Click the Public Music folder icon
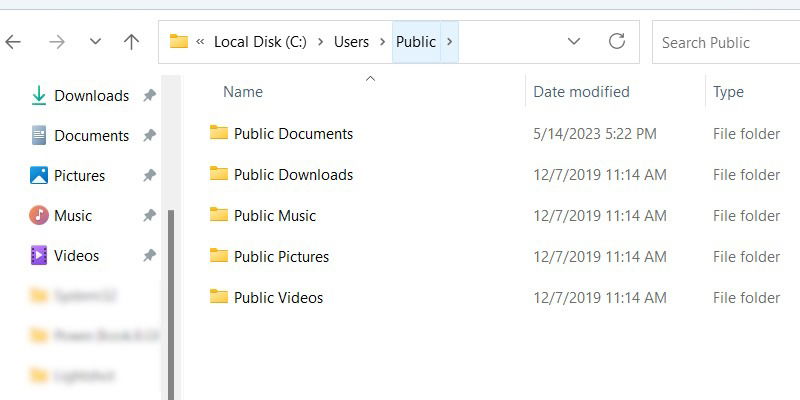The width and height of the screenshot is (800, 400). point(219,214)
